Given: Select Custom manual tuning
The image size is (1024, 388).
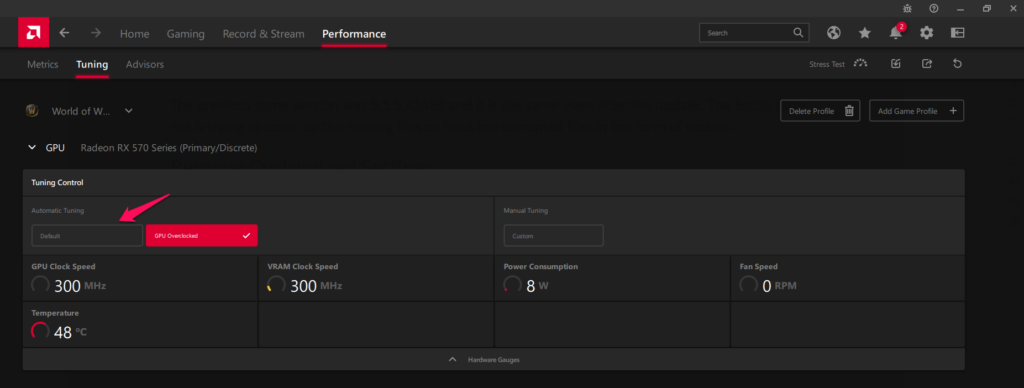Looking at the screenshot, I should click(x=553, y=236).
